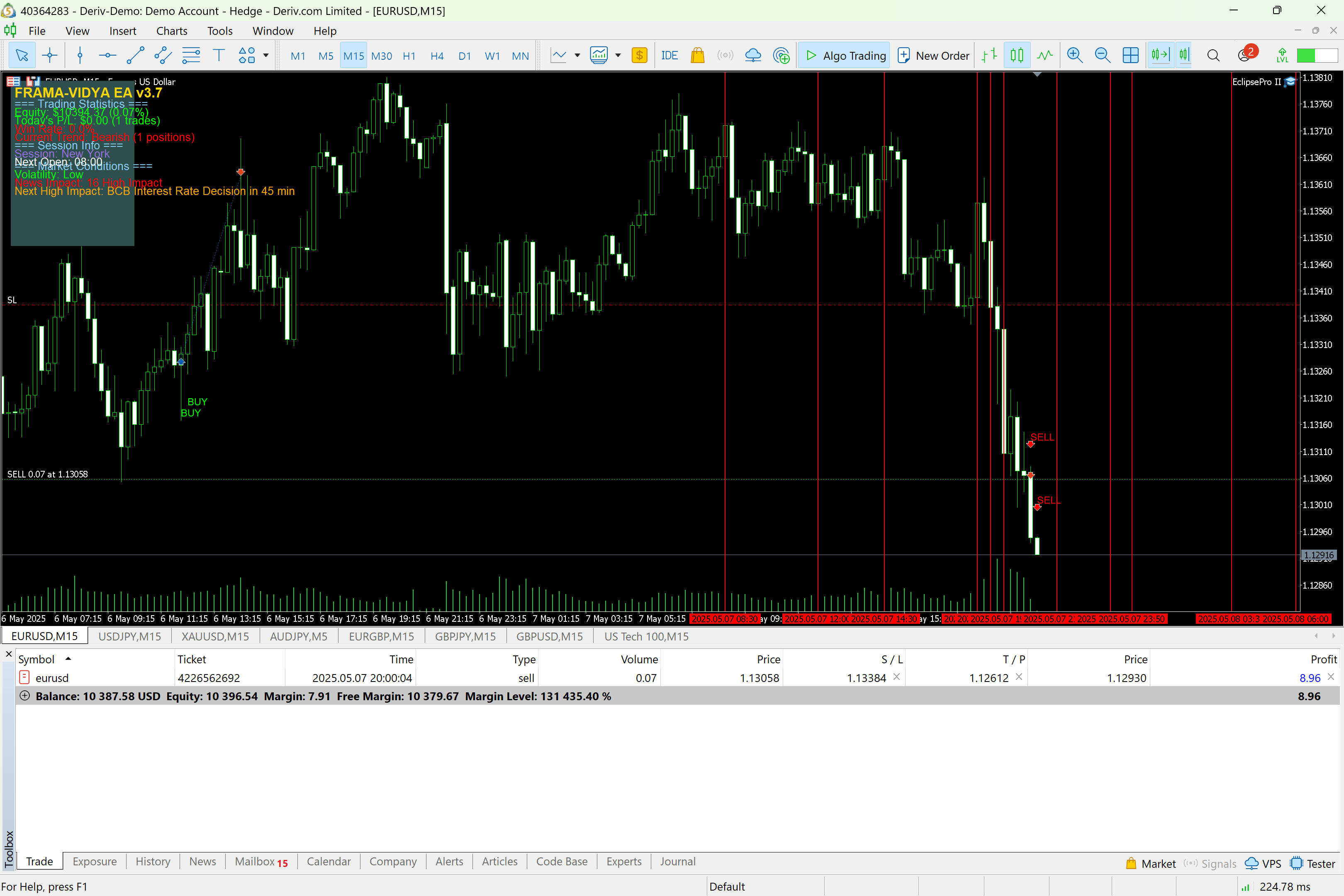Close the Toolbox panel
This screenshot has height=896, width=1344.
click(9, 654)
